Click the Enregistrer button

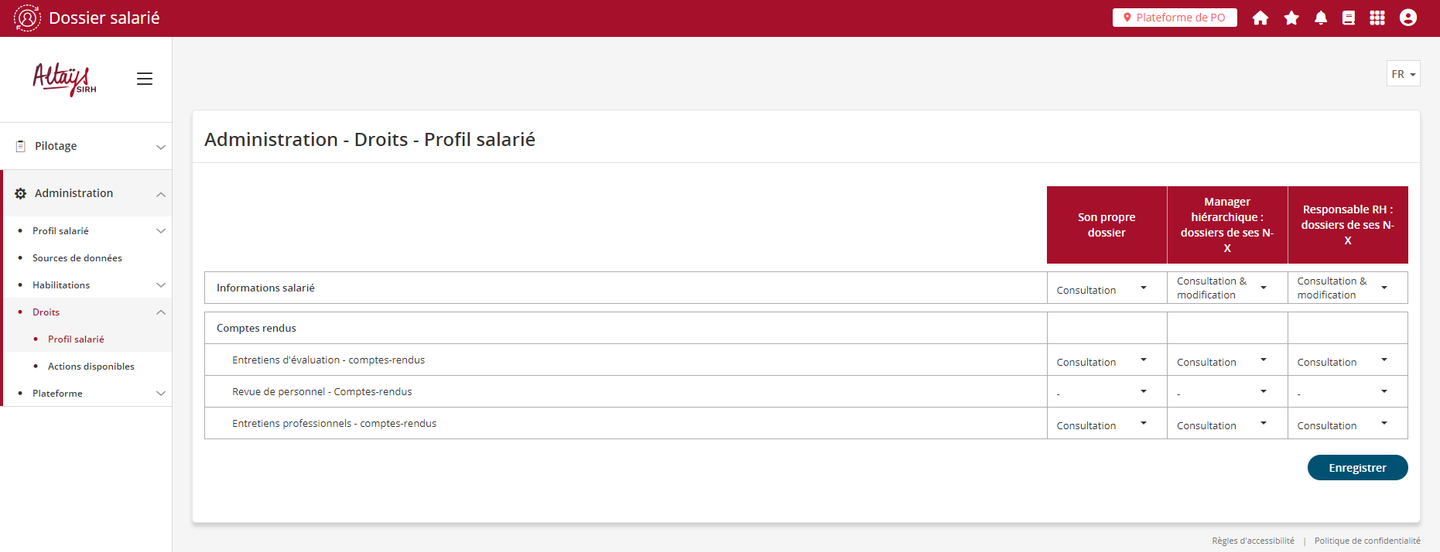[1357, 467]
